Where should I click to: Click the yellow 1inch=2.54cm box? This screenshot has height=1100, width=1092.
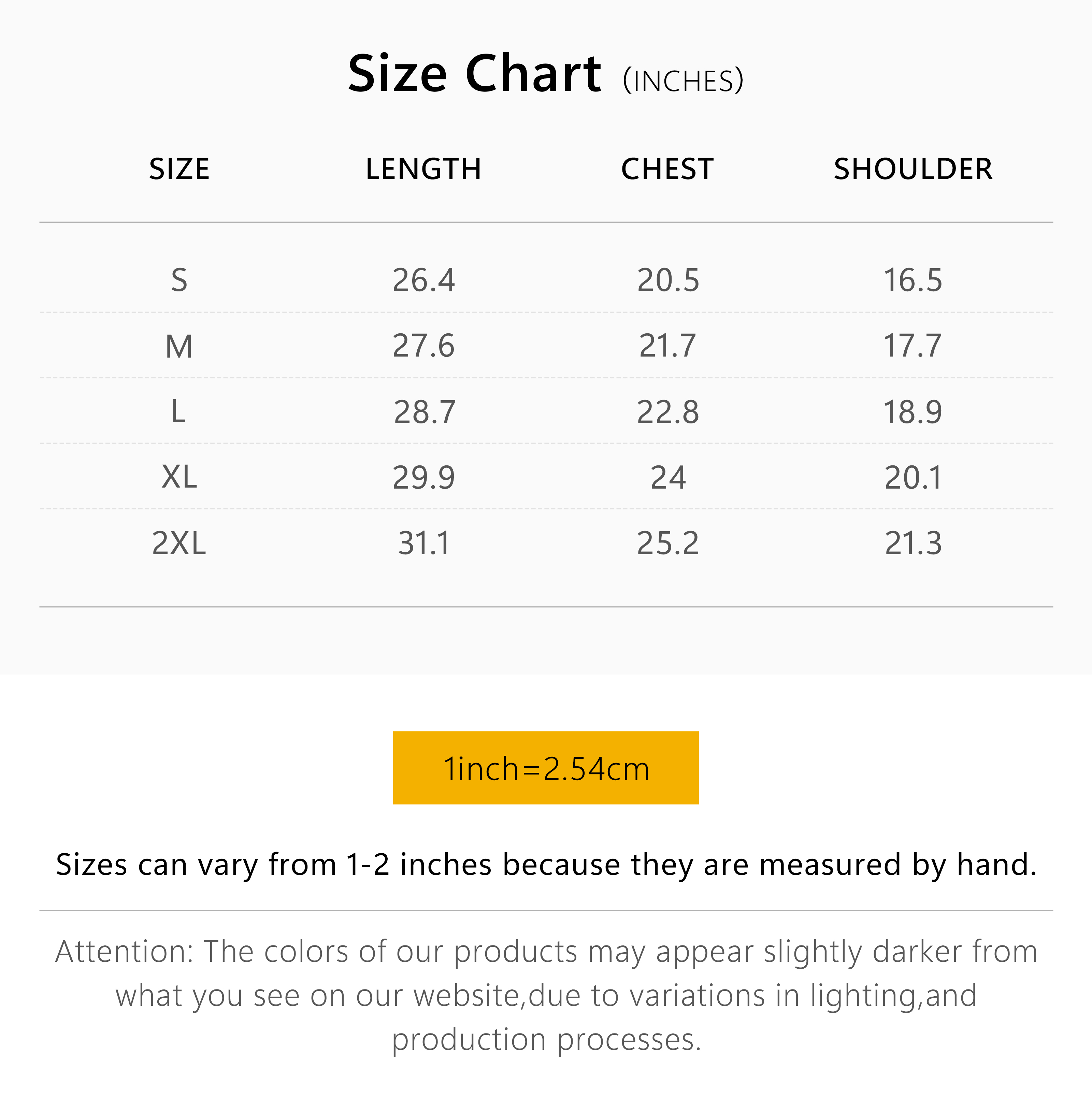click(x=545, y=768)
